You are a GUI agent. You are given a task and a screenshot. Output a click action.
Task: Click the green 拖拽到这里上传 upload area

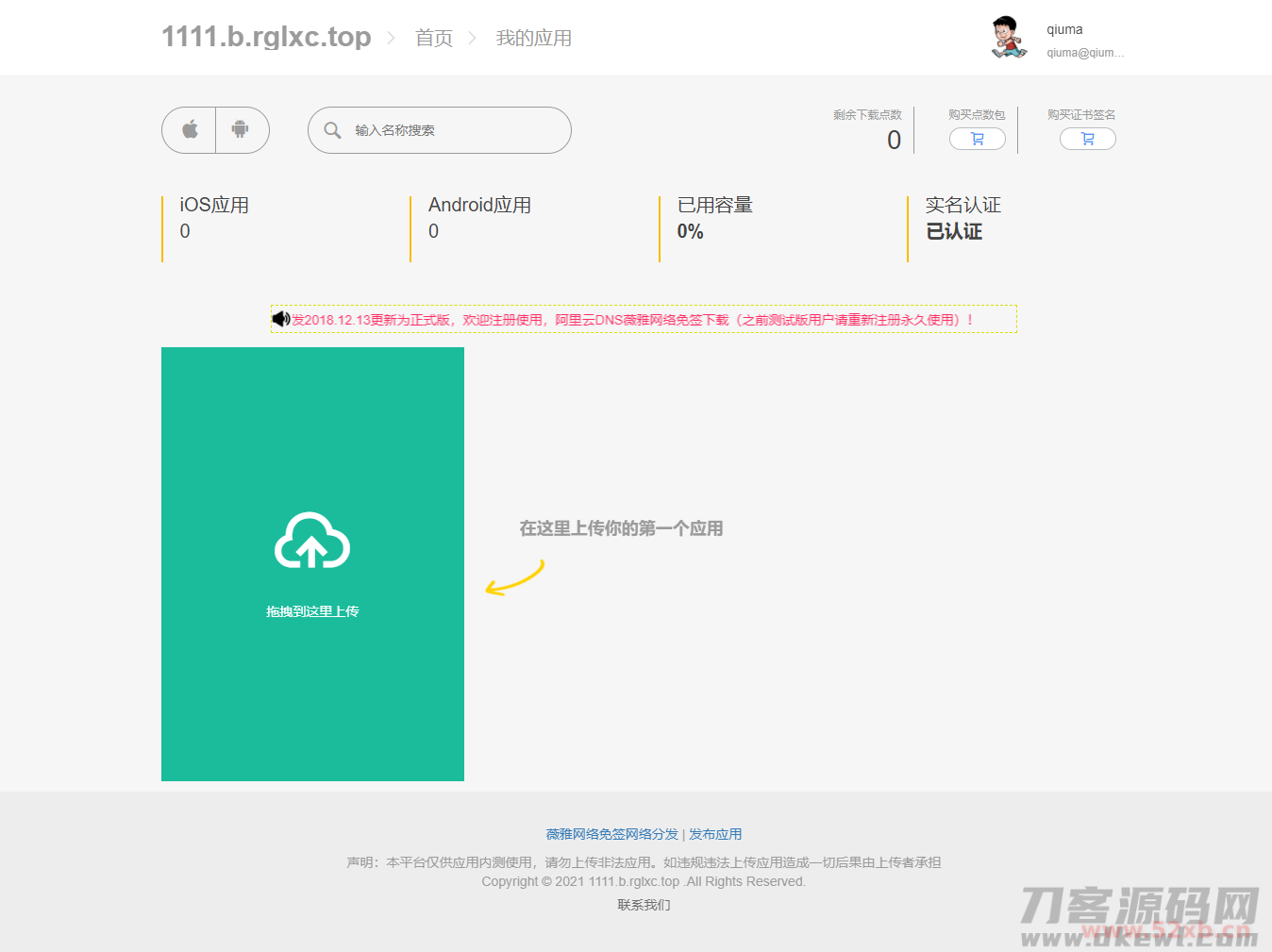312,660
